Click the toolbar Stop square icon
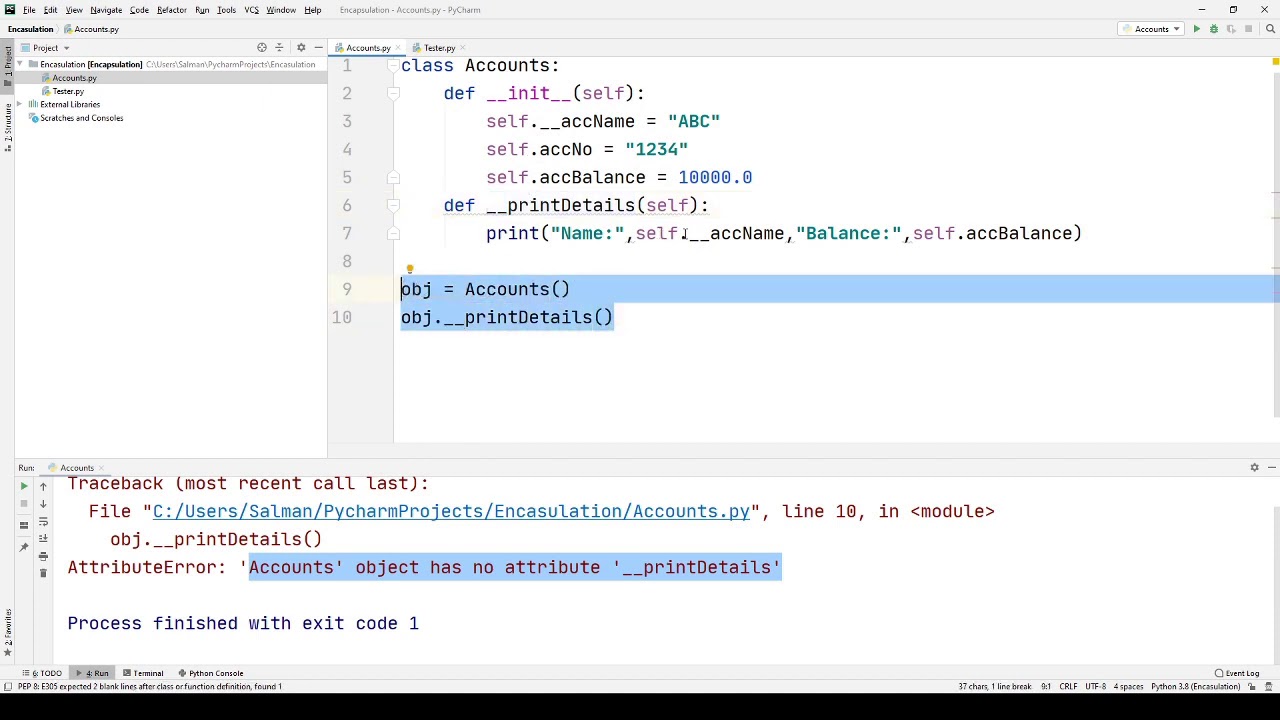Screen dimensions: 1280x720 pos(1248,29)
